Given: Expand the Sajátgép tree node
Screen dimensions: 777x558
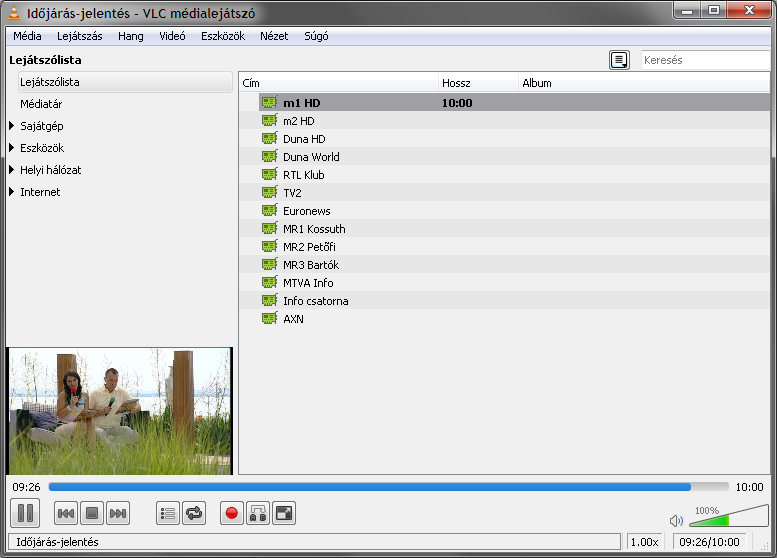Looking at the screenshot, I should pyautogui.click(x=12, y=126).
